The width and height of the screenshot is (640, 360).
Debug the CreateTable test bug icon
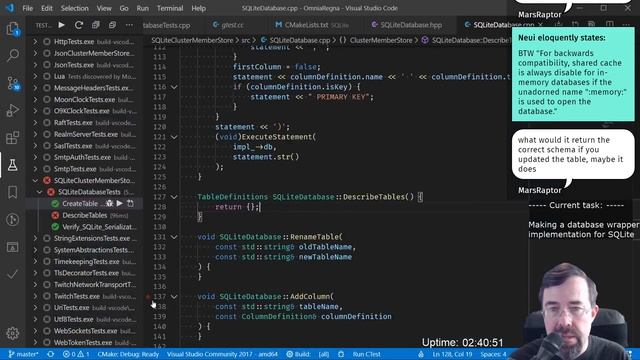point(109,203)
